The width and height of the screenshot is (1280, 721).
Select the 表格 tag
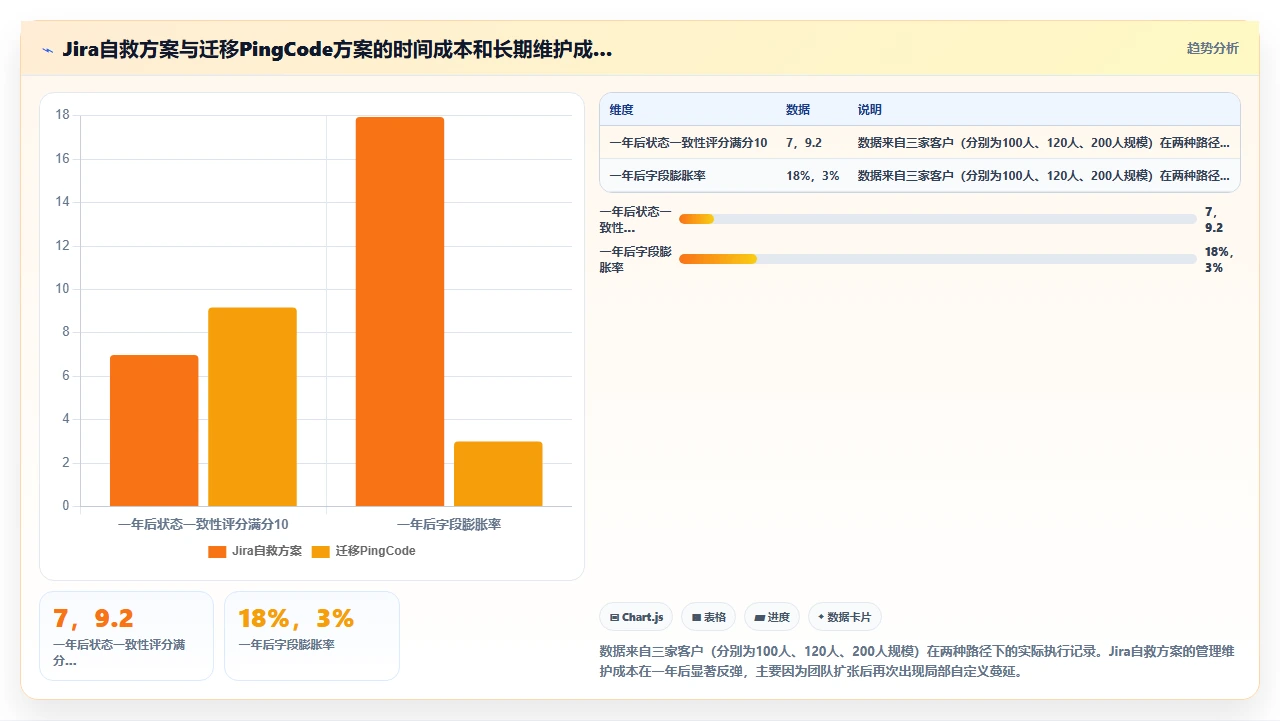tap(709, 617)
